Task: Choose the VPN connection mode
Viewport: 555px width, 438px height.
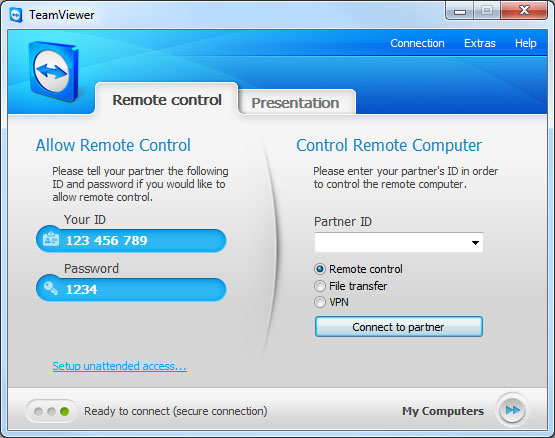Action: click(320, 302)
